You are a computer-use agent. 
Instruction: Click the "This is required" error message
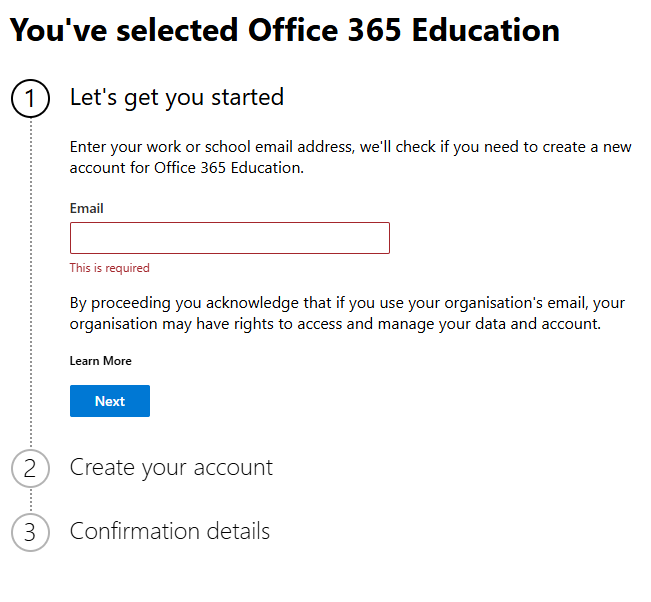coord(109,268)
